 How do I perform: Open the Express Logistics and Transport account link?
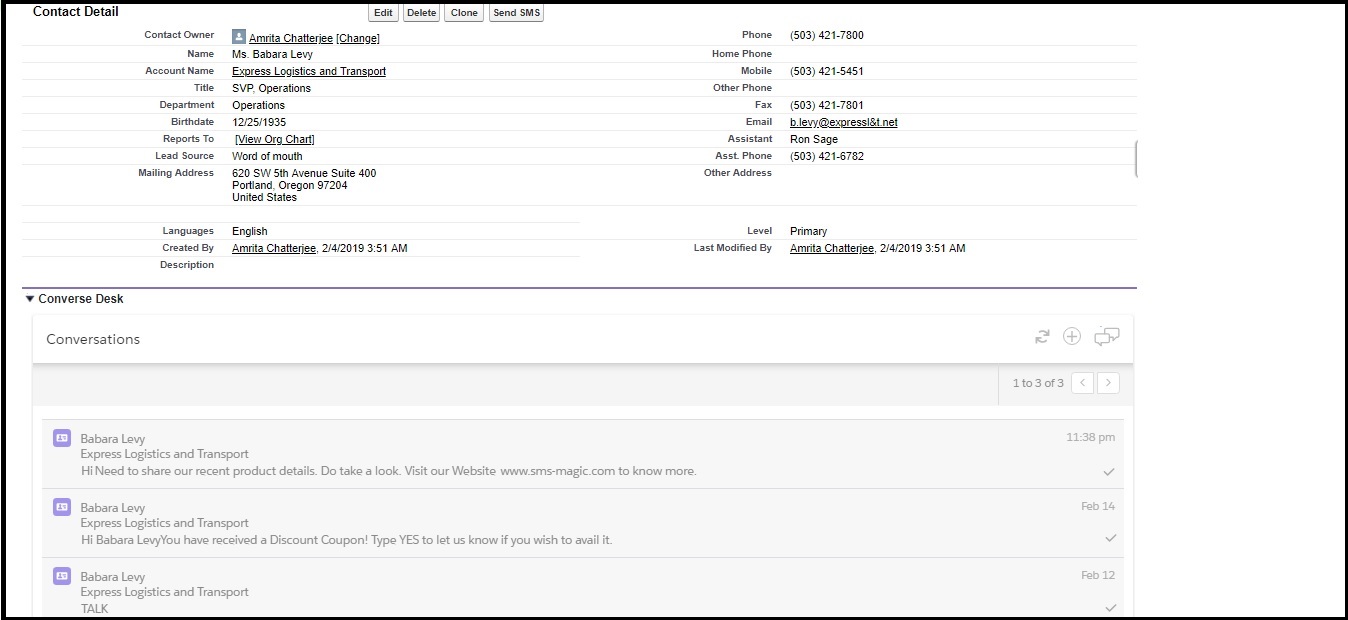click(309, 72)
